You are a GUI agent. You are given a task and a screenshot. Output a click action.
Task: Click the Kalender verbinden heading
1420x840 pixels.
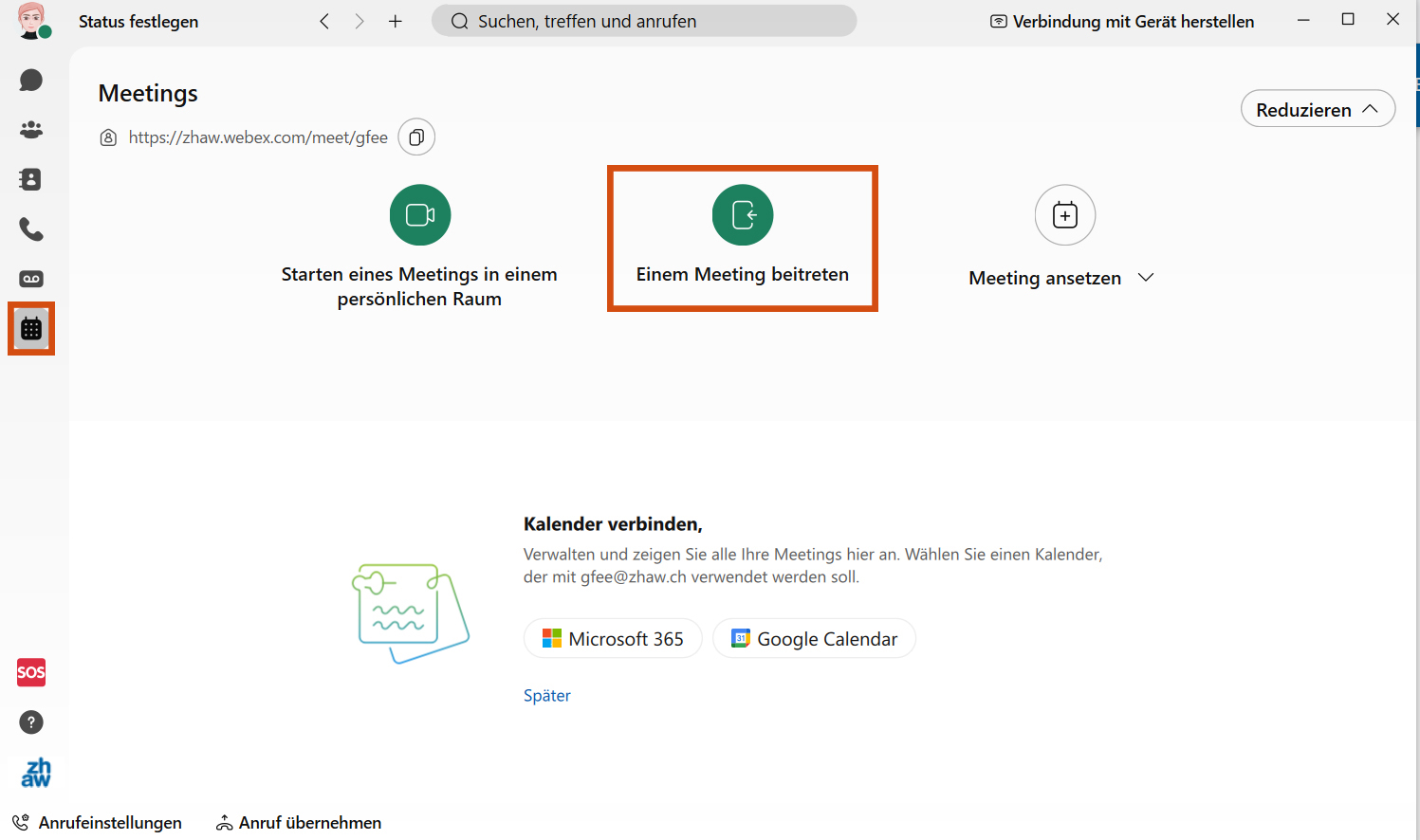[x=613, y=524]
